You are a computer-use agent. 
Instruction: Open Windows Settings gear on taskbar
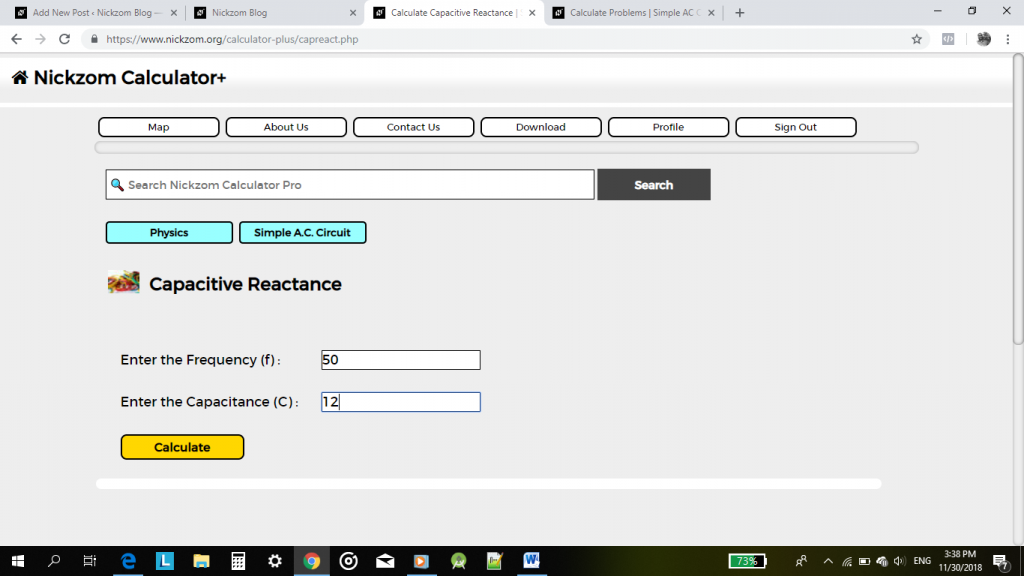pos(275,561)
